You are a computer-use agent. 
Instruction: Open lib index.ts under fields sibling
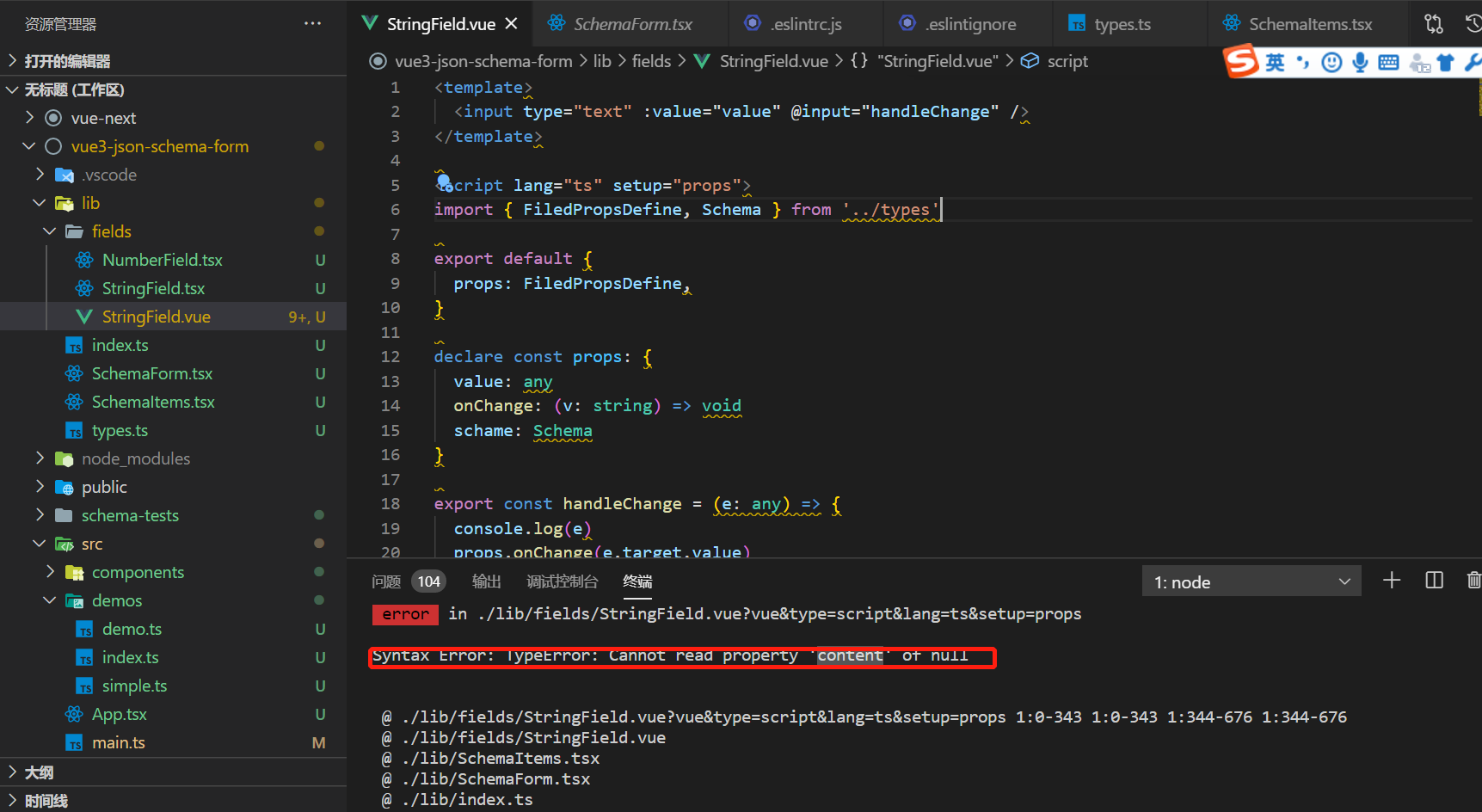[x=120, y=345]
